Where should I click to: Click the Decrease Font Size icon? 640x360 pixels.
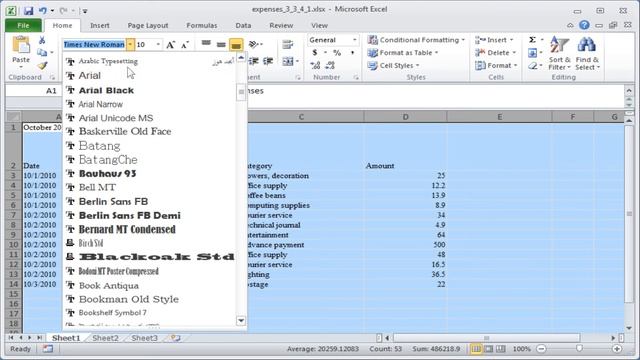pyautogui.click(x=185, y=44)
